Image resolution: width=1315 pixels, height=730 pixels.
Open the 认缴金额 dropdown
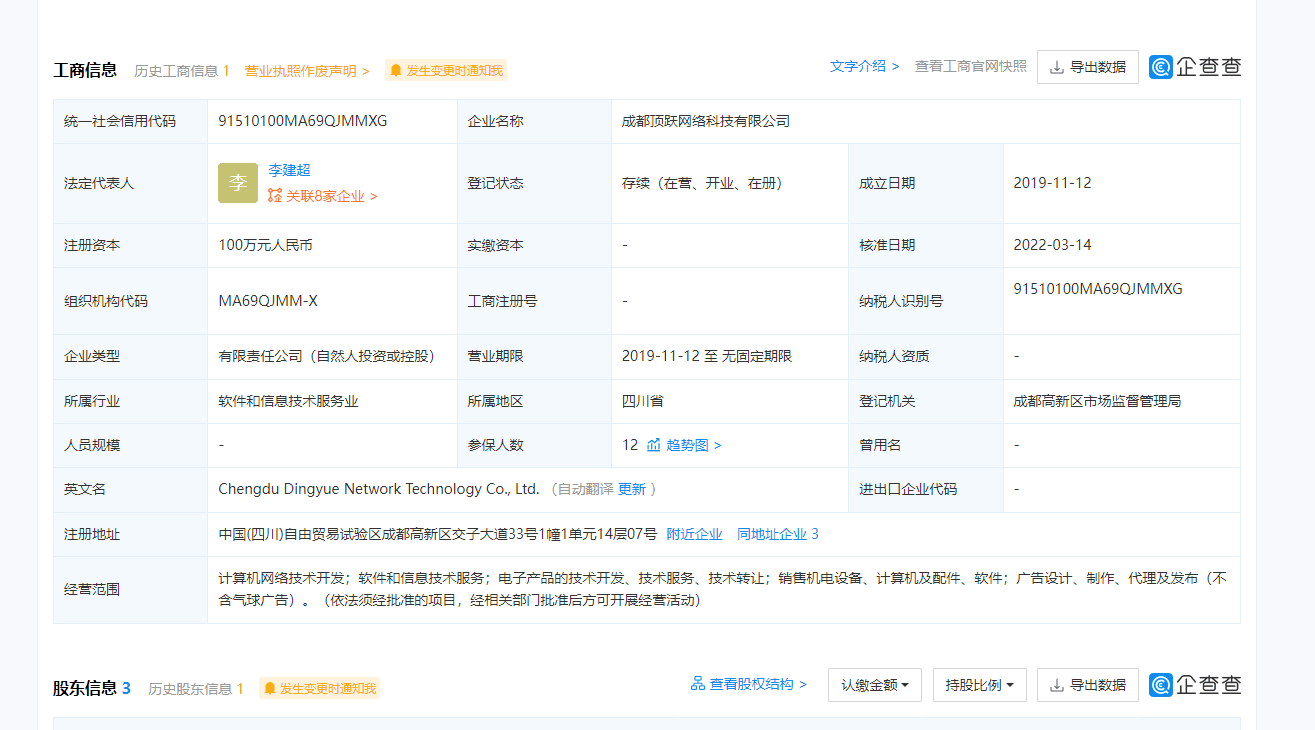pyautogui.click(x=874, y=685)
